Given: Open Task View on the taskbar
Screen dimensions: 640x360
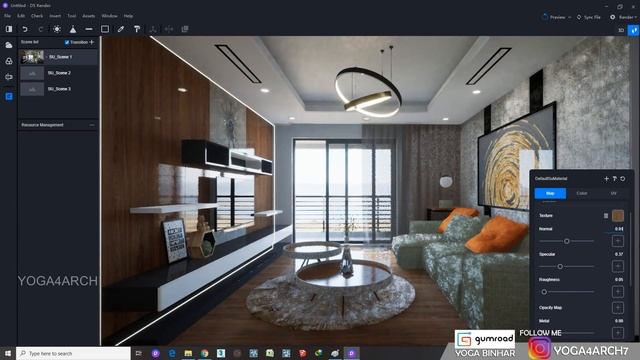Looking at the screenshot, I should pos(139,353).
